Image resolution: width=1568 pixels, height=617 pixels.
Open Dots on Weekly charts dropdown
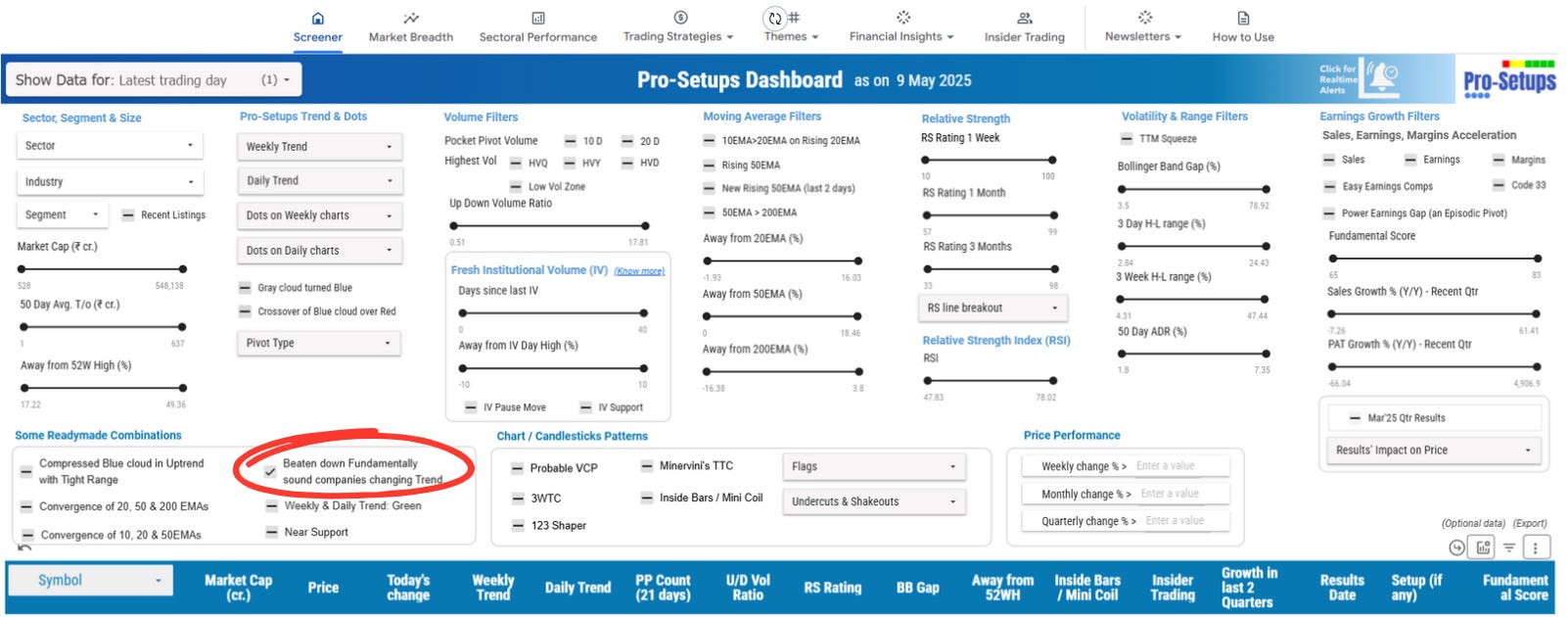click(x=319, y=215)
